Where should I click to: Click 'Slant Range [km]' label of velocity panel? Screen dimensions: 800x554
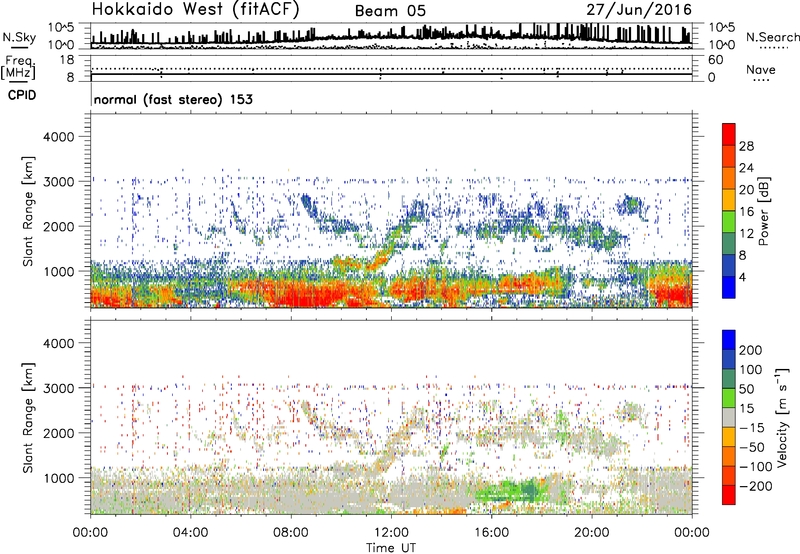[28, 417]
